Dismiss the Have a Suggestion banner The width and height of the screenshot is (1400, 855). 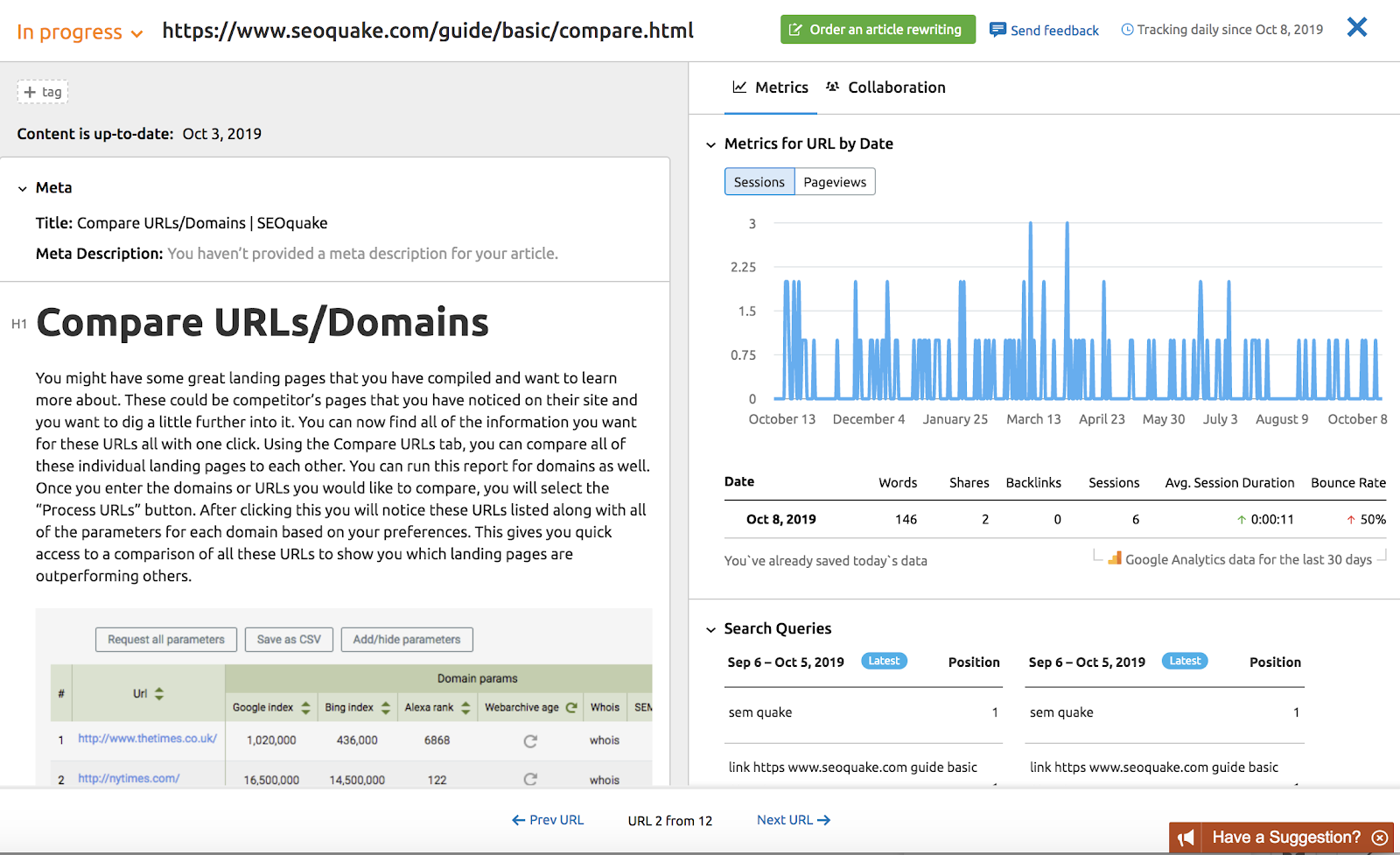coord(1380,837)
